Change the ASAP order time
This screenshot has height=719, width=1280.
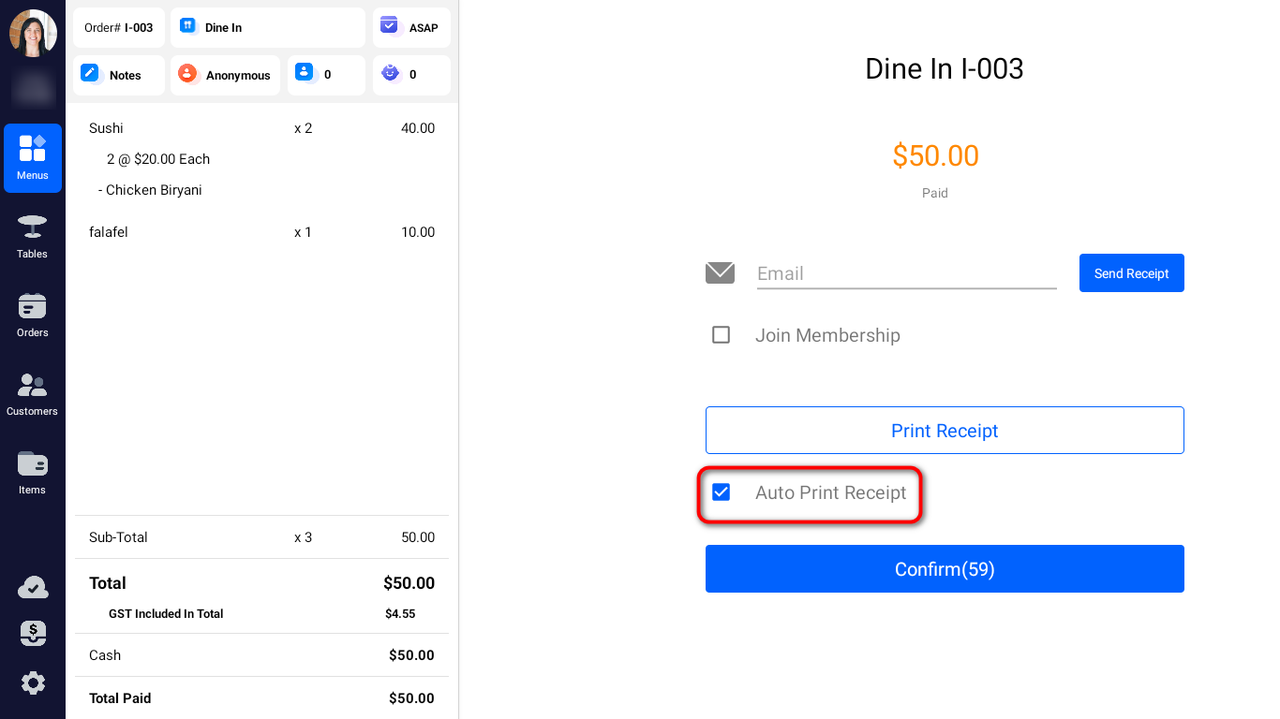coord(411,28)
